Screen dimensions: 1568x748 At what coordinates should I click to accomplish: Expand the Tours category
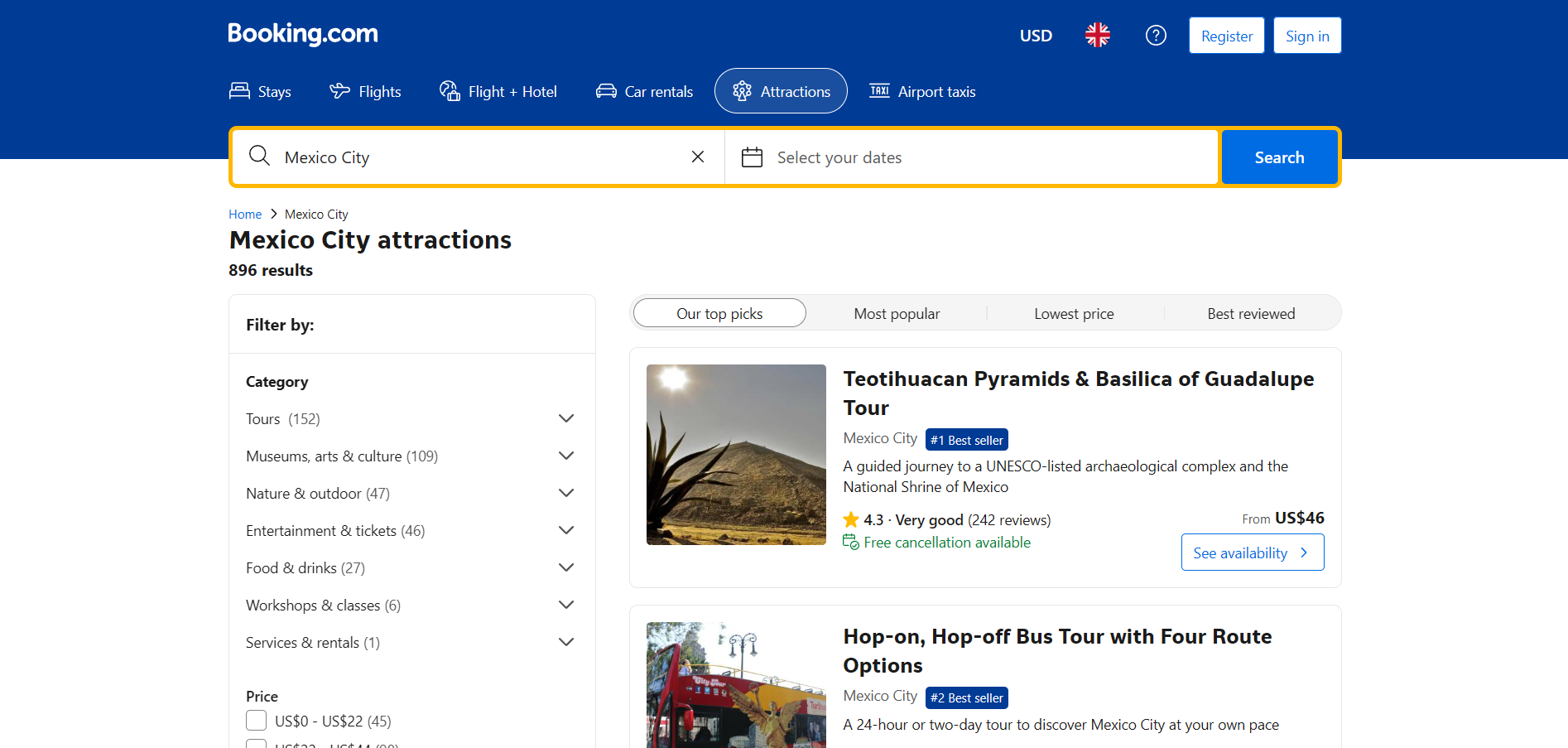(x=566, y=418)
